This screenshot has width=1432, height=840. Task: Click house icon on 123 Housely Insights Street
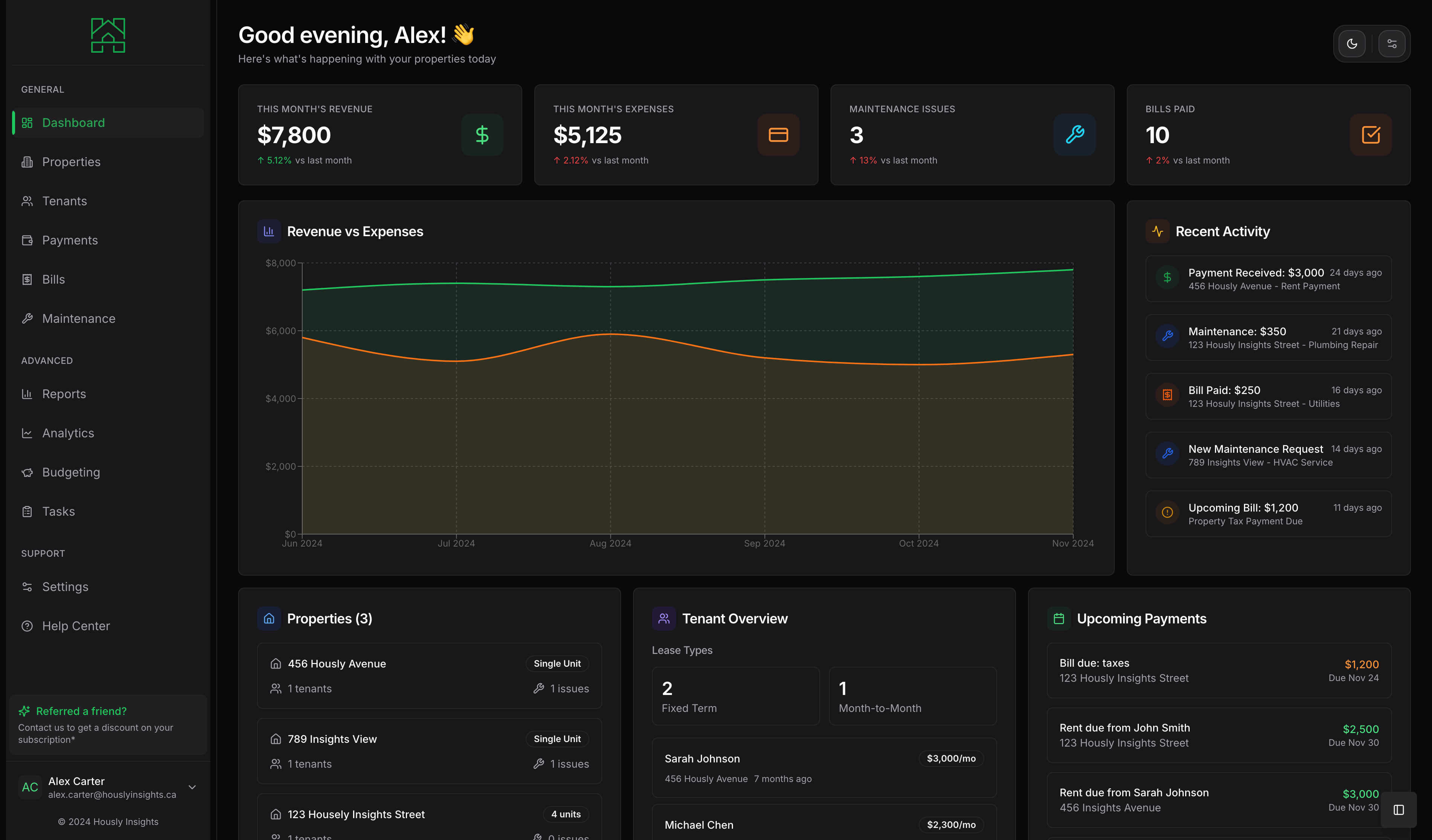pos(275,814)
